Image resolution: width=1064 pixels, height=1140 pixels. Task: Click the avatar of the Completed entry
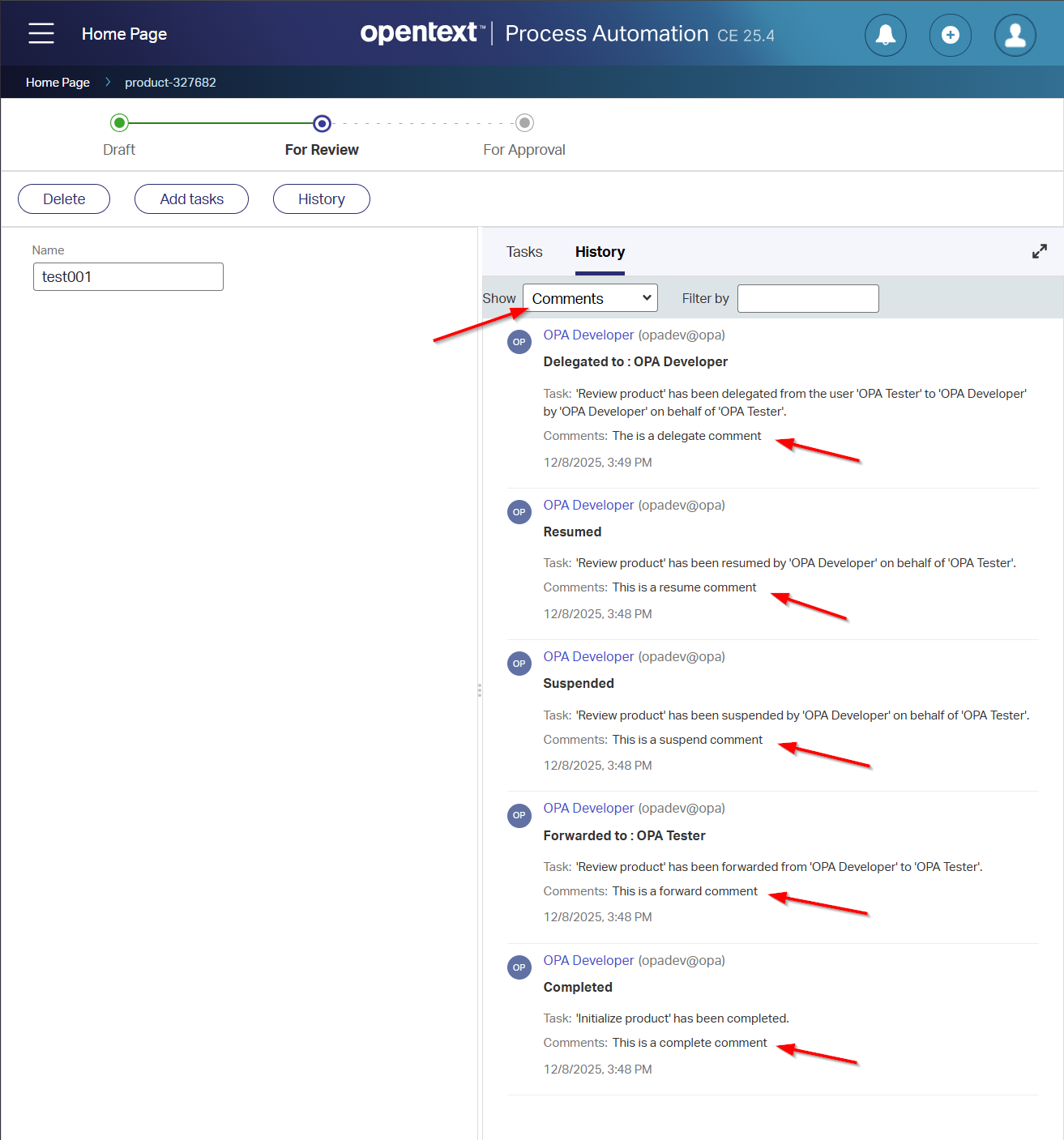pyautogui.click(x=519, y=967)
